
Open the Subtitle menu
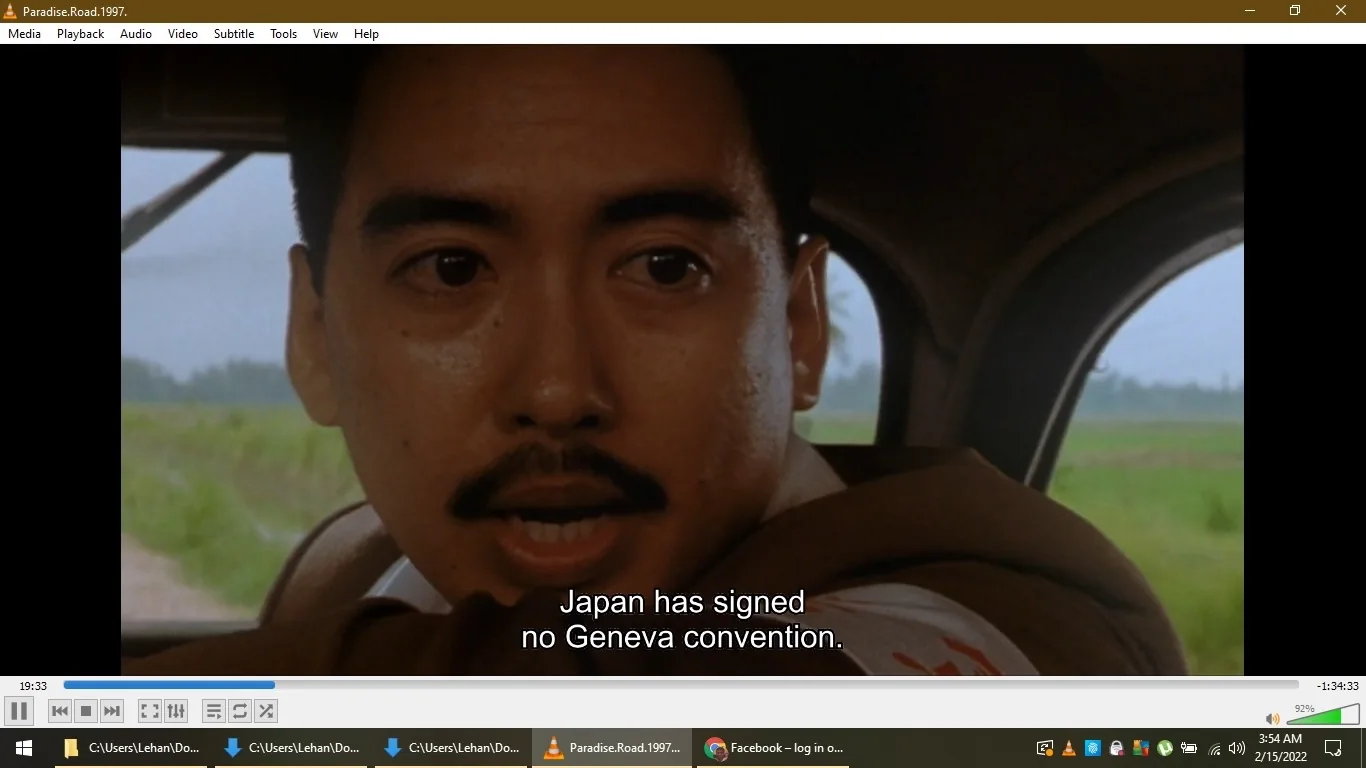(234, 34)
